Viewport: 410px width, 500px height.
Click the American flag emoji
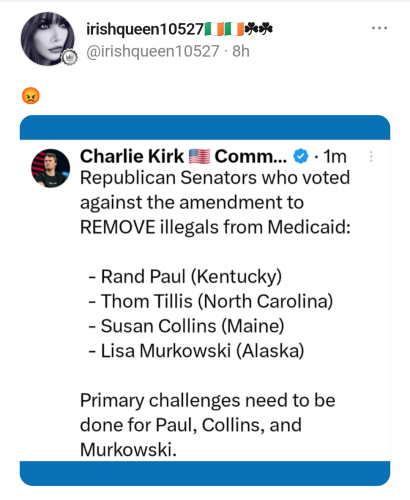coord(199,156)
